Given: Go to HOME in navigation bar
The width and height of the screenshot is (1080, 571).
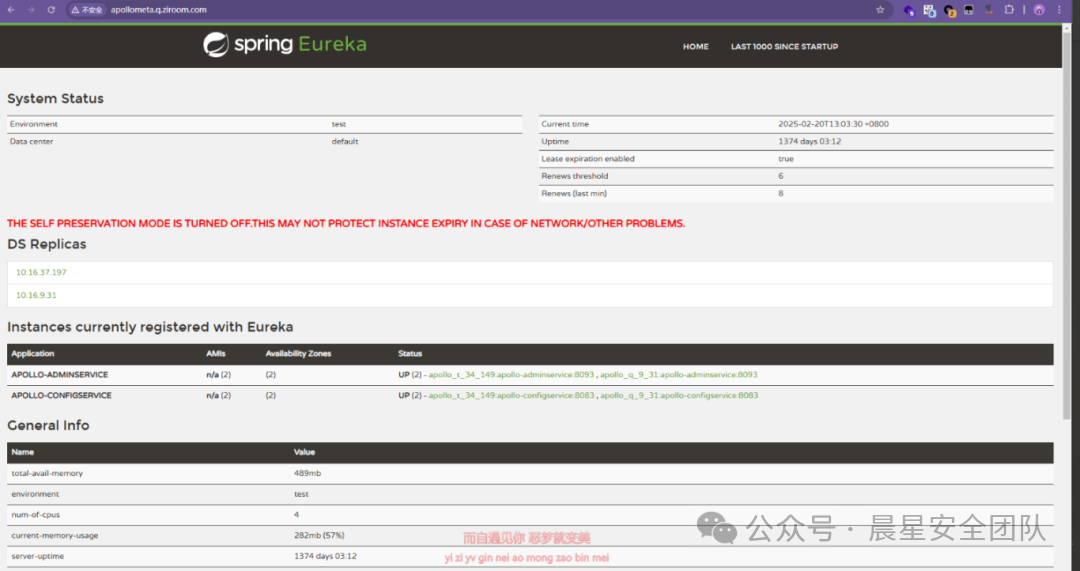Looking at the screenshot, I should coord(695,47).
